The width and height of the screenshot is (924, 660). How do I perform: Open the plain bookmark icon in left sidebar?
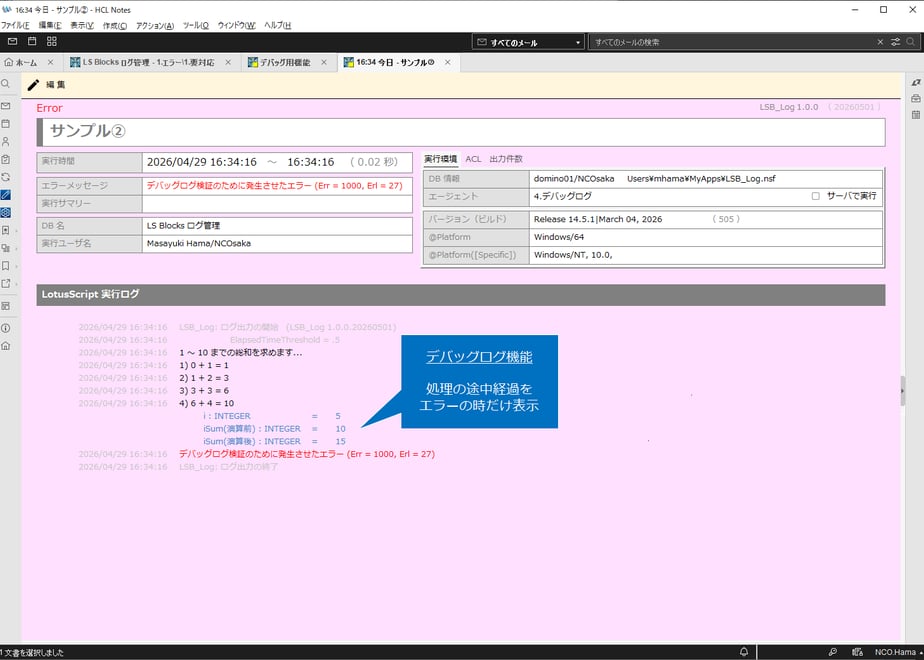click(6, 266)
